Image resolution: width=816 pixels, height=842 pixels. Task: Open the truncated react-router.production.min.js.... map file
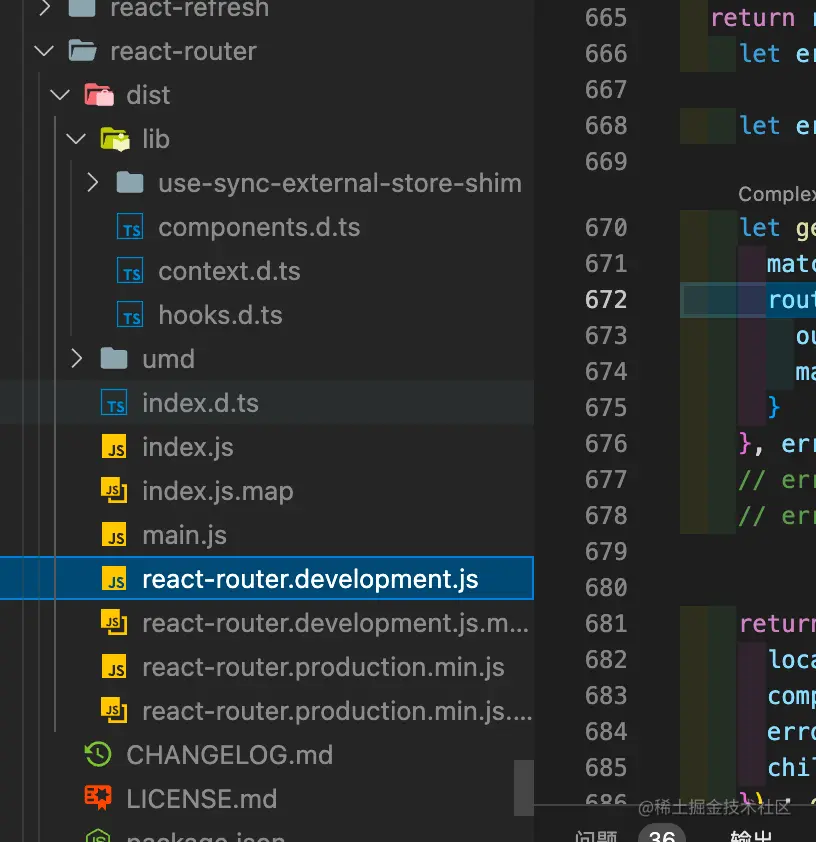pyautogui.click(x=337, y=712)
